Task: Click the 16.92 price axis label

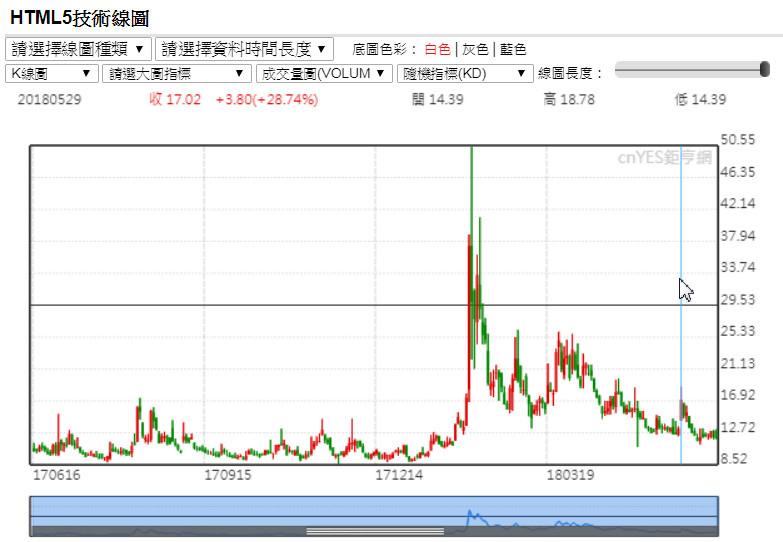Action: [738, 395]
